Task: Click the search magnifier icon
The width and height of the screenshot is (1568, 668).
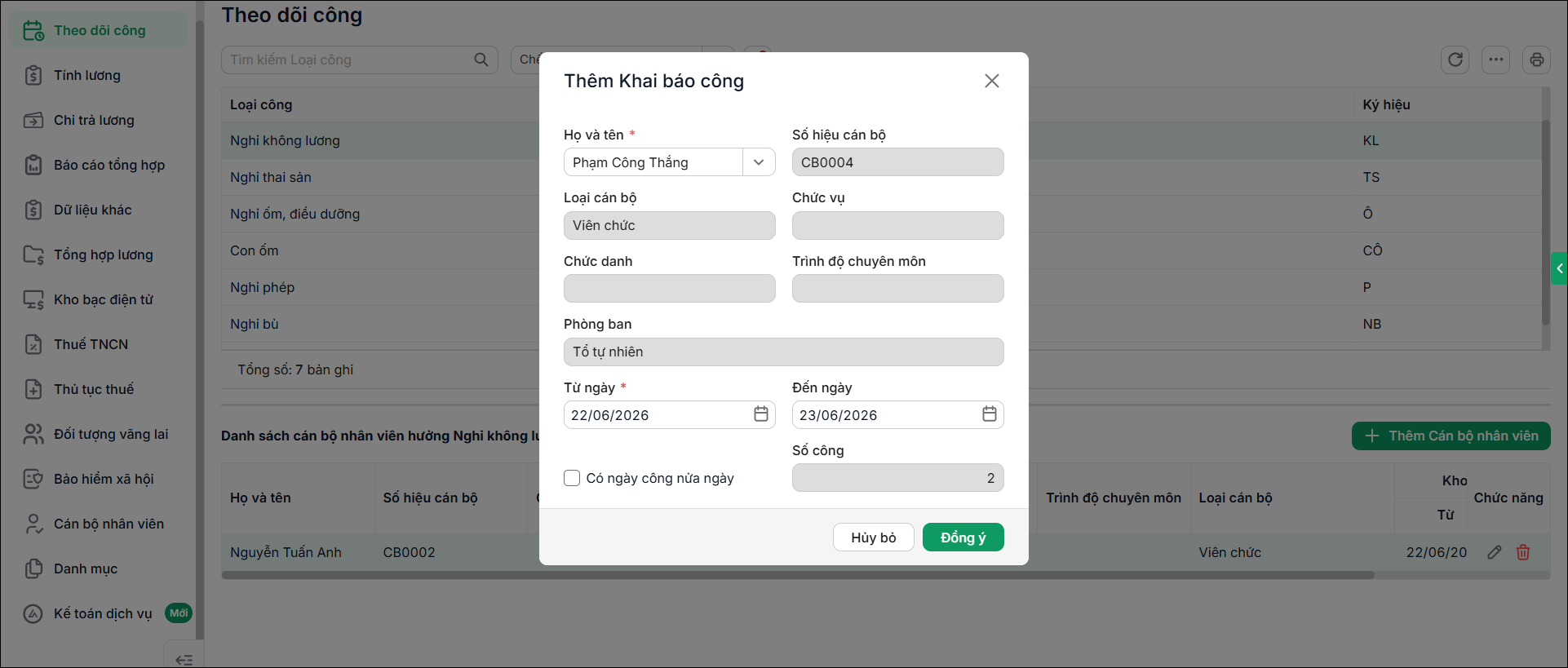Action: (481, 60)
